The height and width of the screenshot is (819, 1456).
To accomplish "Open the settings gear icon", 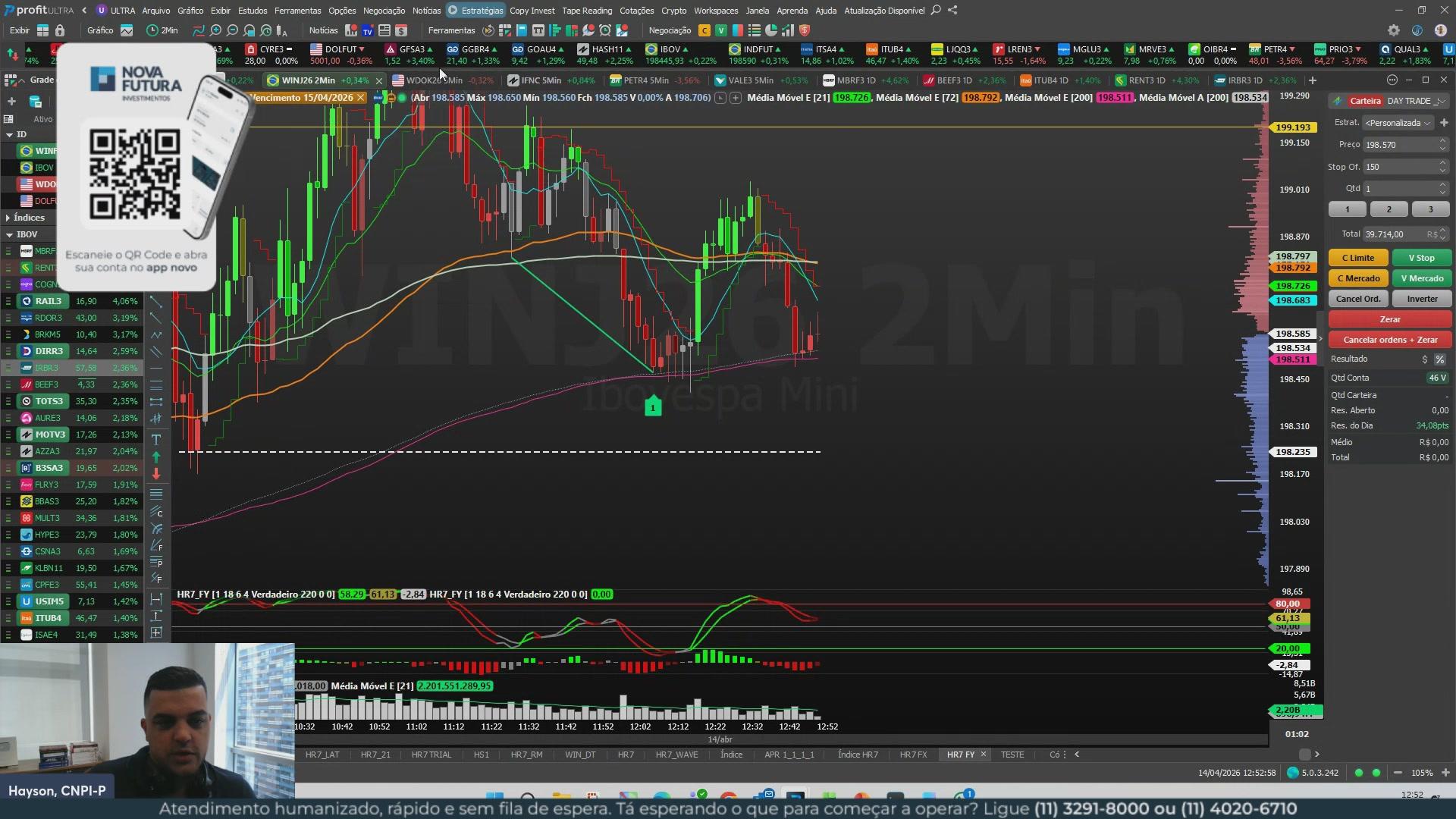I will (x=1394, y=30).
